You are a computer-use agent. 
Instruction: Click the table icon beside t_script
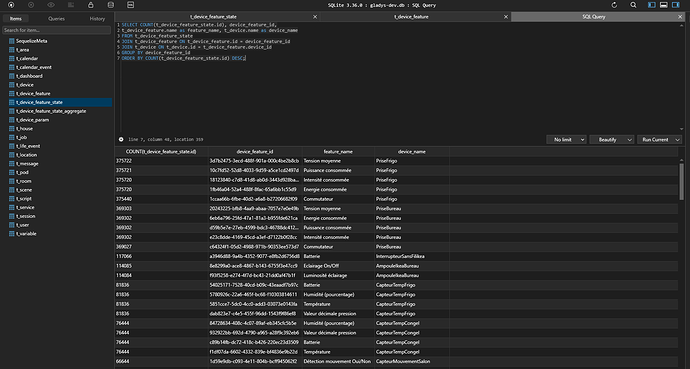coord(12,199)
